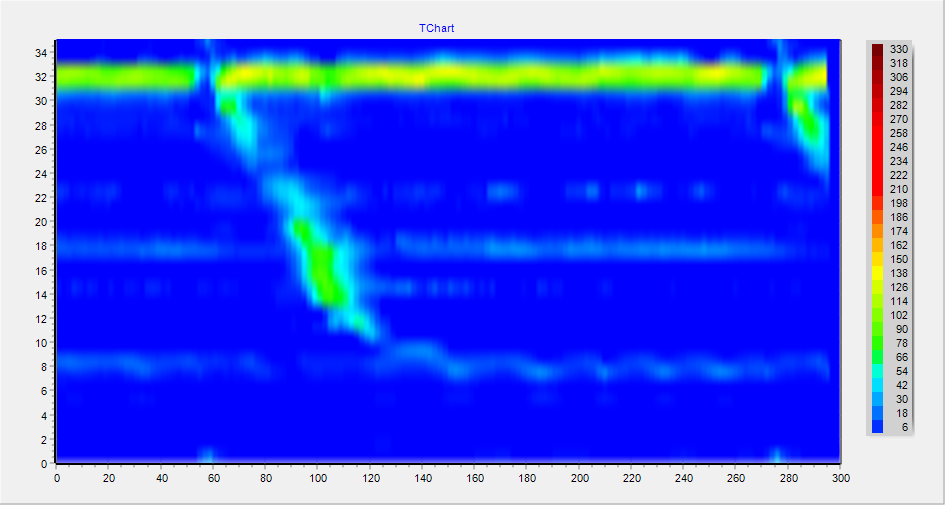The image size is (945, 505).
Task: Click the 60 label on the horizontal axis
Action: (x=213, y=478)
